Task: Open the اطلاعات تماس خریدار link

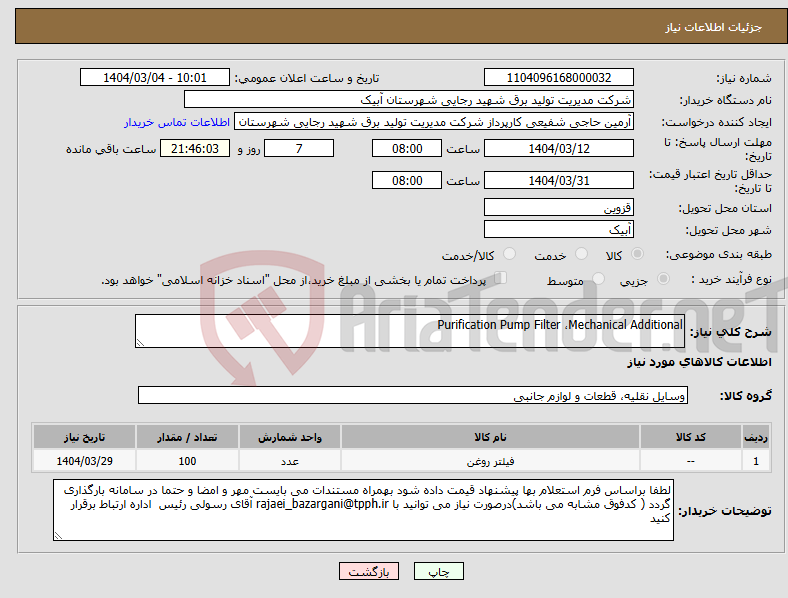Action: point(177,122)
